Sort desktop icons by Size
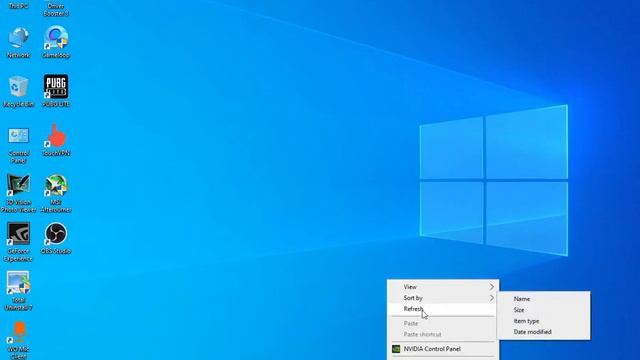The width and height of the screenshot is (640, 360). pos(544,310)
